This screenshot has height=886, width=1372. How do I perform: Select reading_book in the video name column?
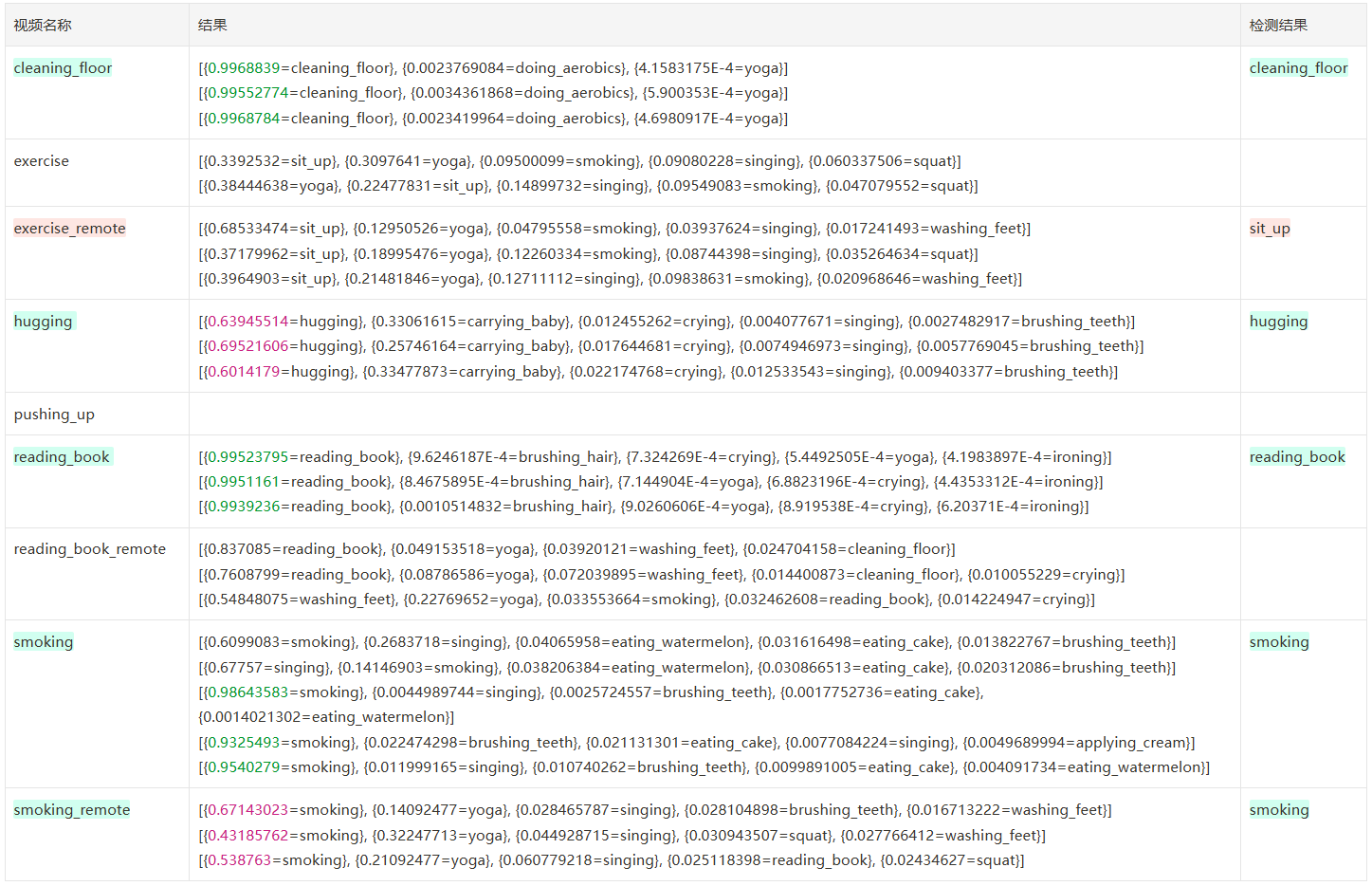click(x=62, y=457)
